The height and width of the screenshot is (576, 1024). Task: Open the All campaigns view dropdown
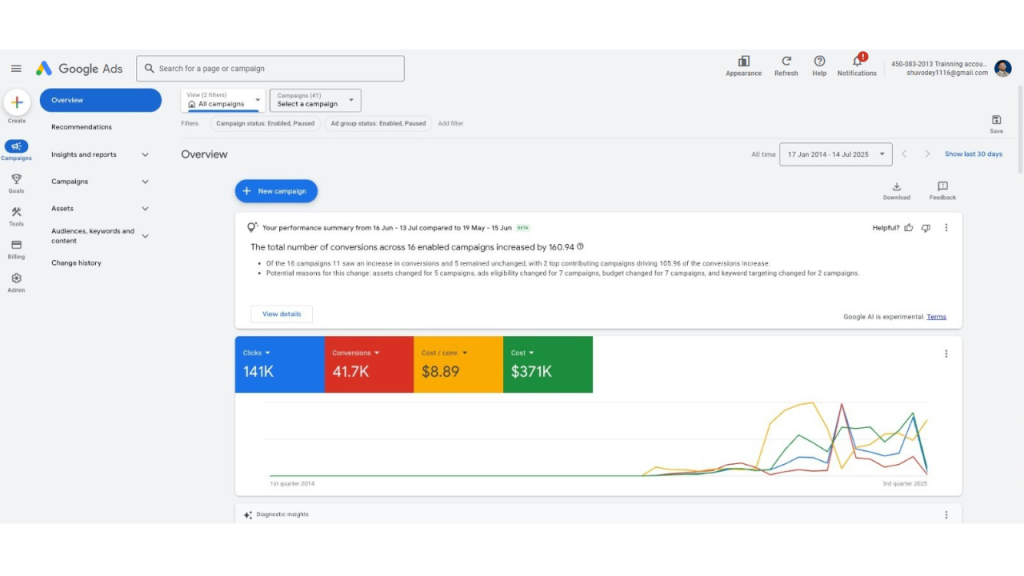pyautogui.click(x=223, y=100)
